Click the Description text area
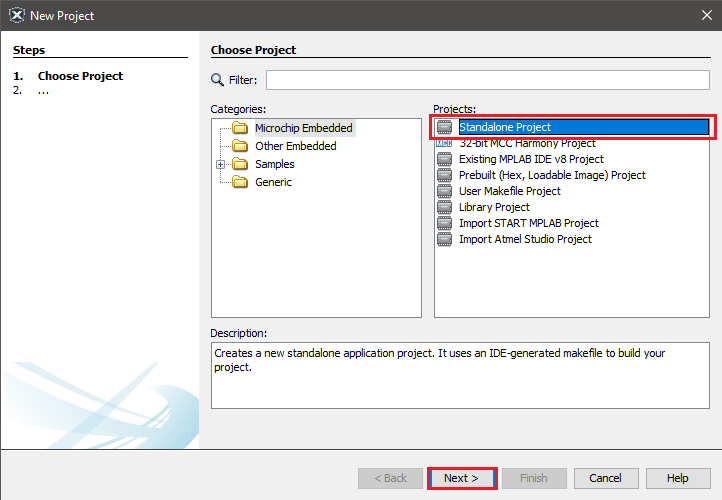This screenshot has height=500, width=722. (x=460, y=375)
